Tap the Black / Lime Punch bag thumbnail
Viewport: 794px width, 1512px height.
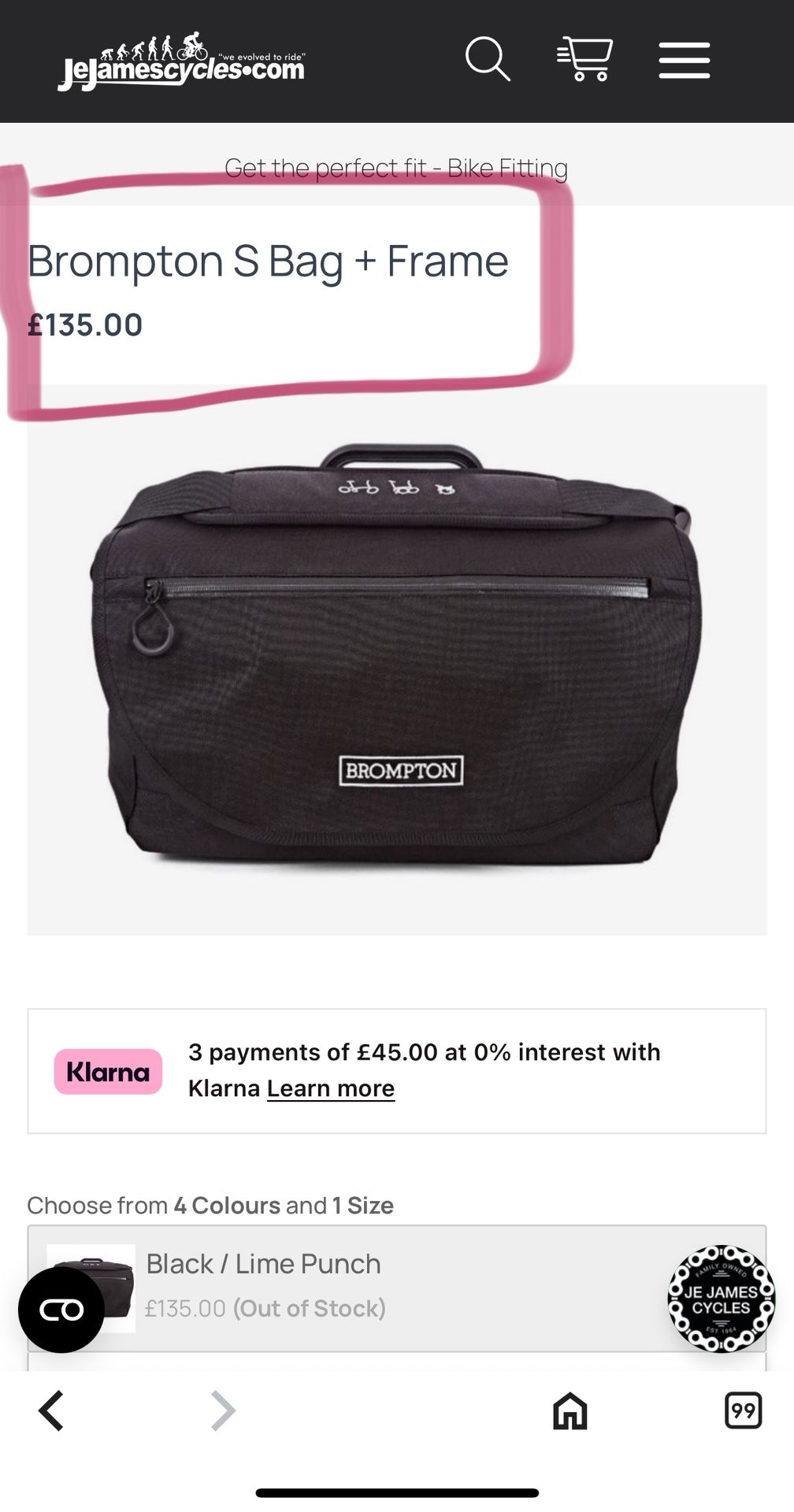(91, 1288)
